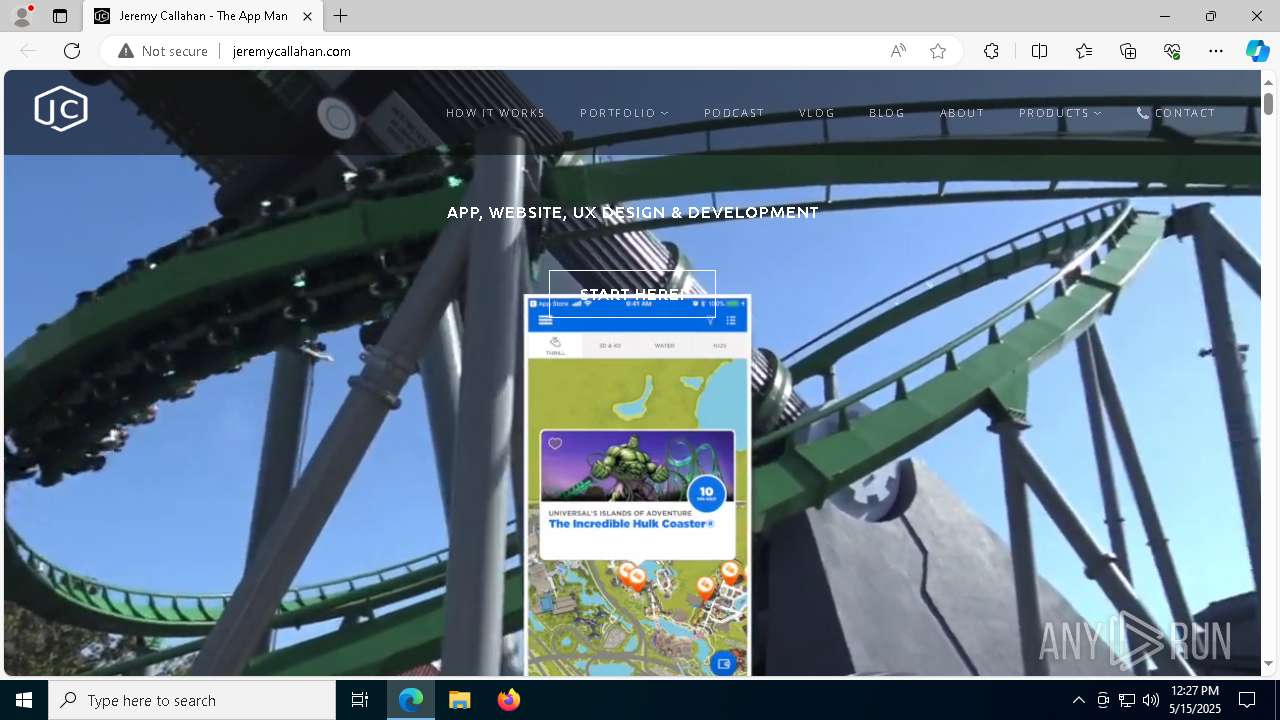Open the Podcast page

734,113
